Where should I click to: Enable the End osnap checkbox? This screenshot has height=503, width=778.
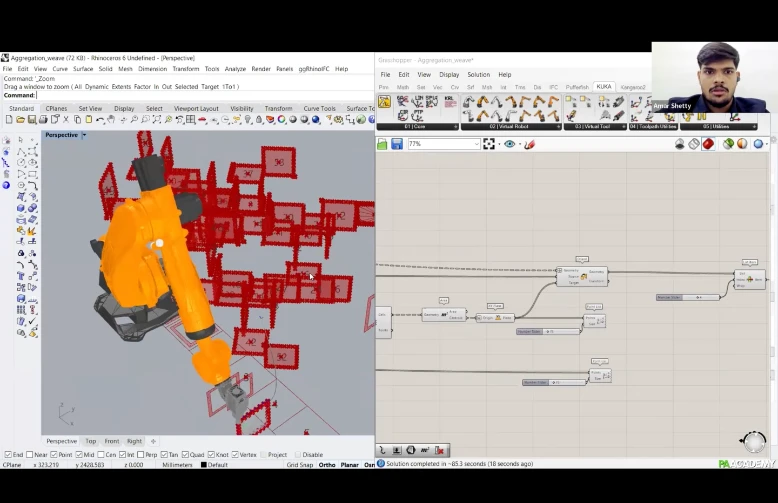[x=8, y=455]
